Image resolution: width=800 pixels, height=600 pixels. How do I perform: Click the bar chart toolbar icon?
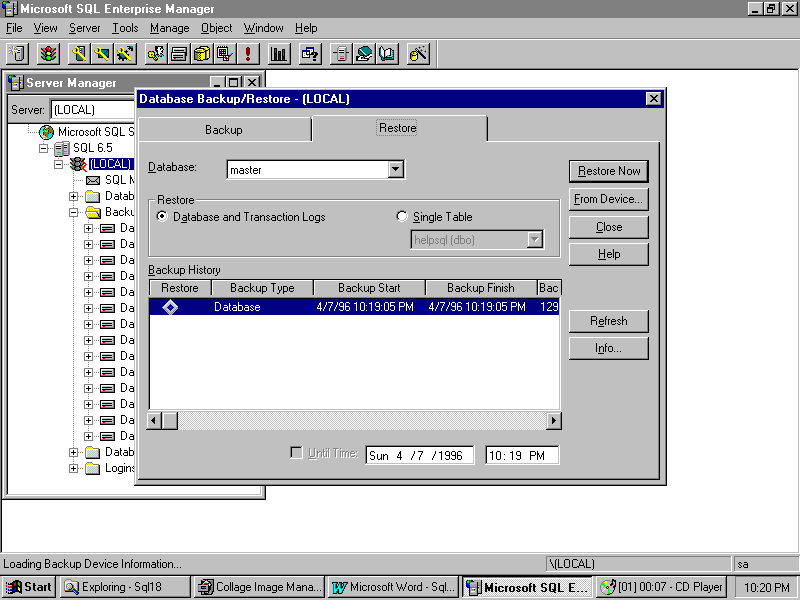click(x=279, y=54)
